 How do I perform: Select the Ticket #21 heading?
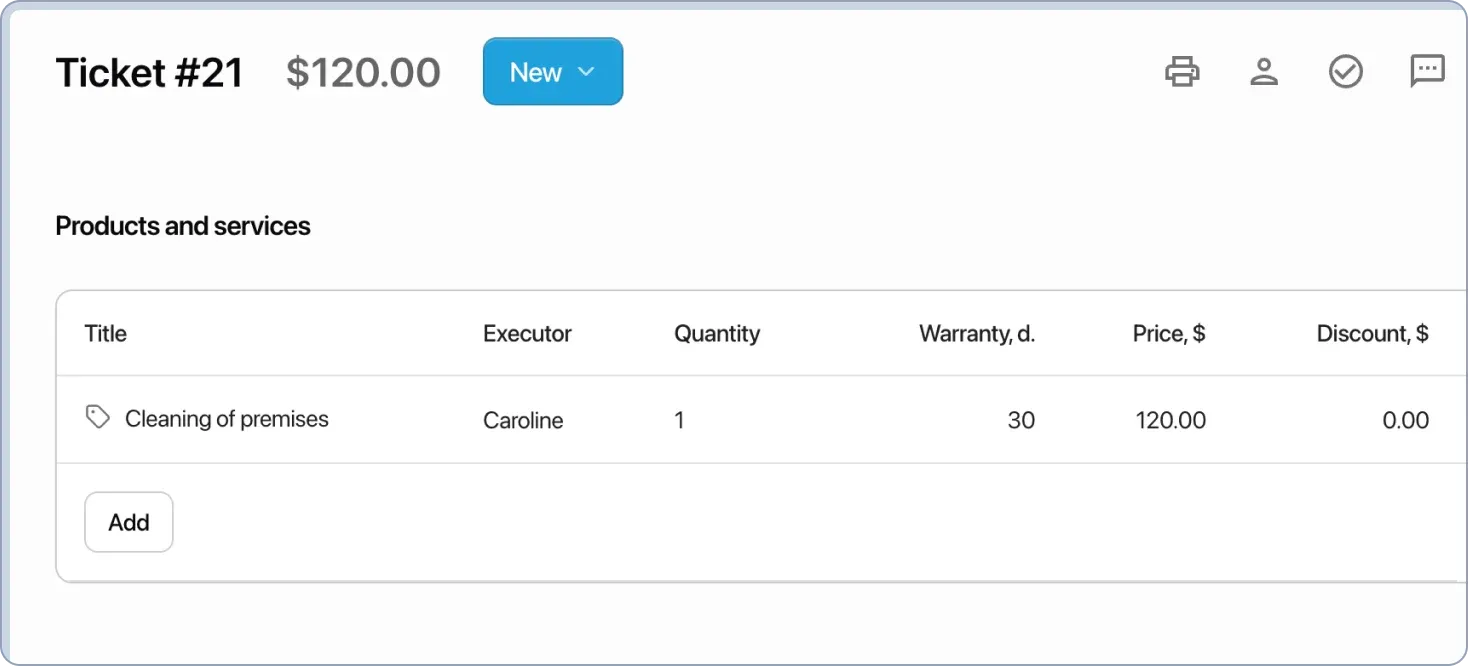pyautogui.click(x=149, y=71)
